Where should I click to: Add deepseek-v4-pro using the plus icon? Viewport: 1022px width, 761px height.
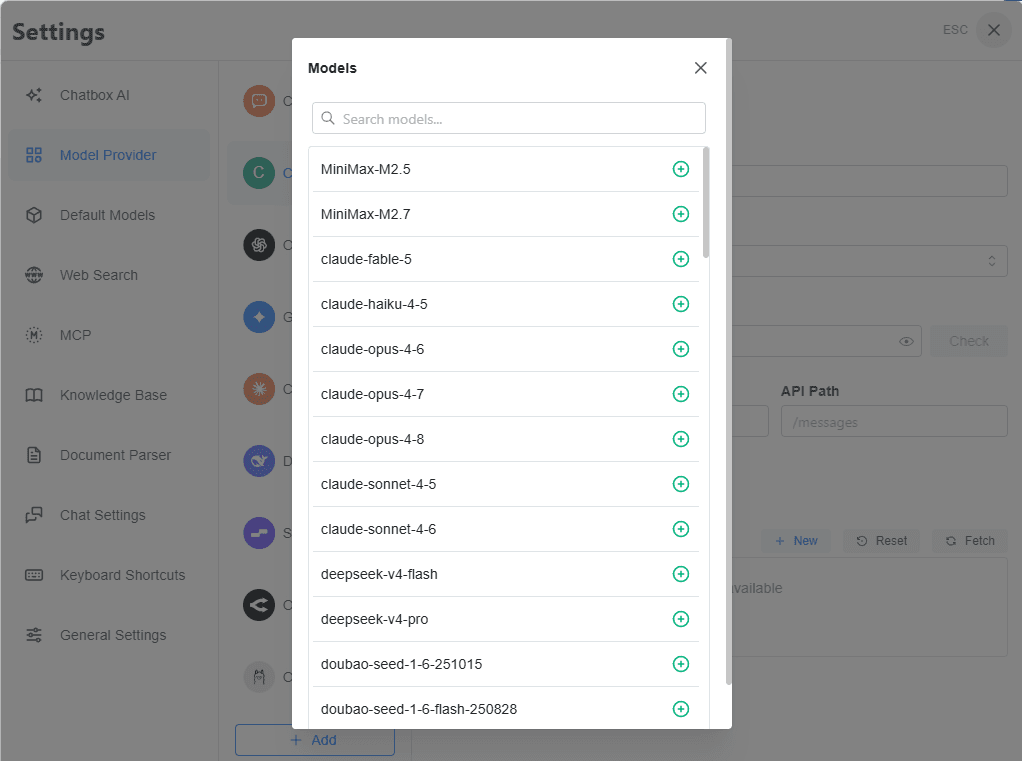[x=680, y=619]
